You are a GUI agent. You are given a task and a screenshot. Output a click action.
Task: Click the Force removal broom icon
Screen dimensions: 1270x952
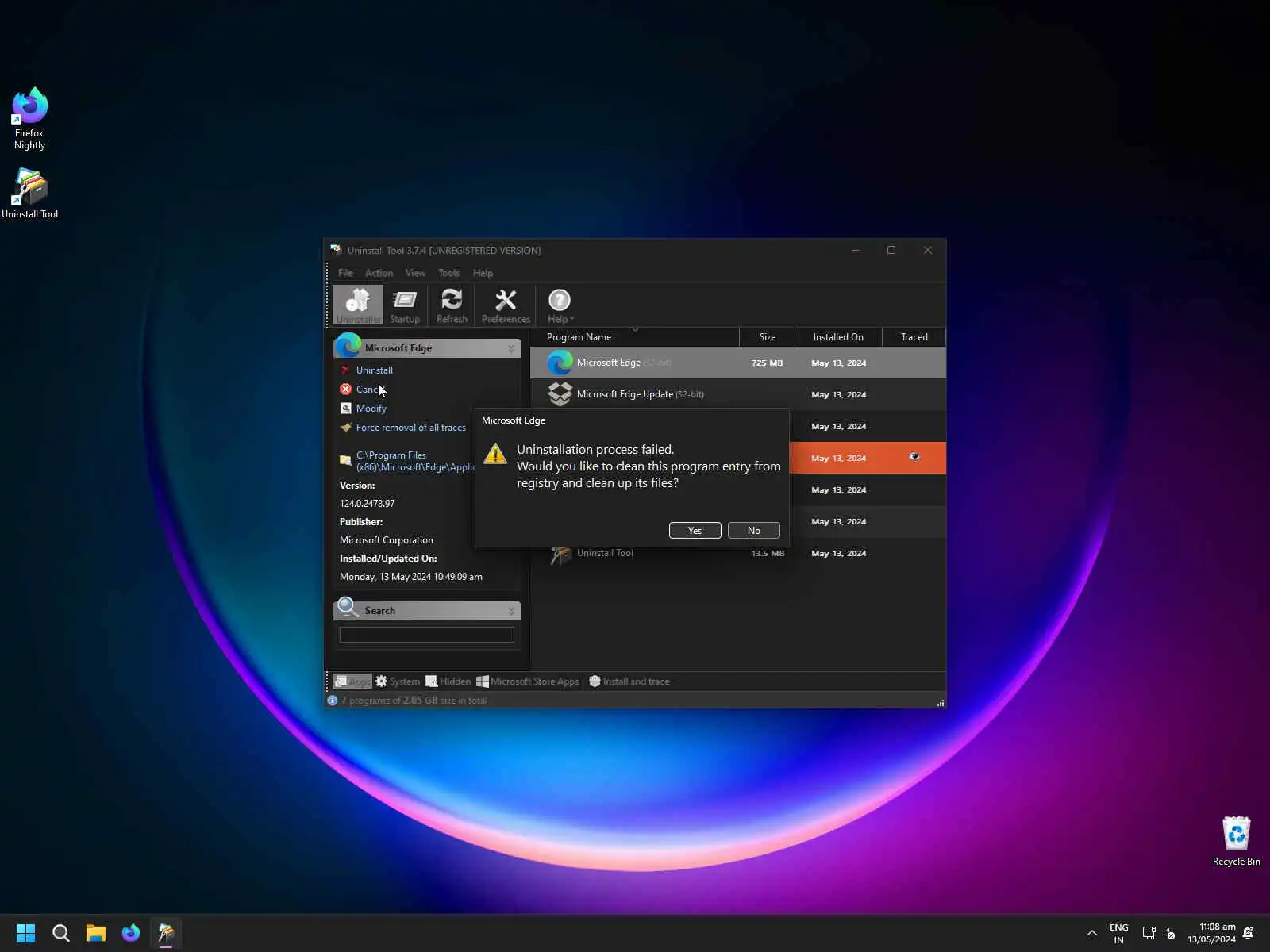click(x=345, y=428)
